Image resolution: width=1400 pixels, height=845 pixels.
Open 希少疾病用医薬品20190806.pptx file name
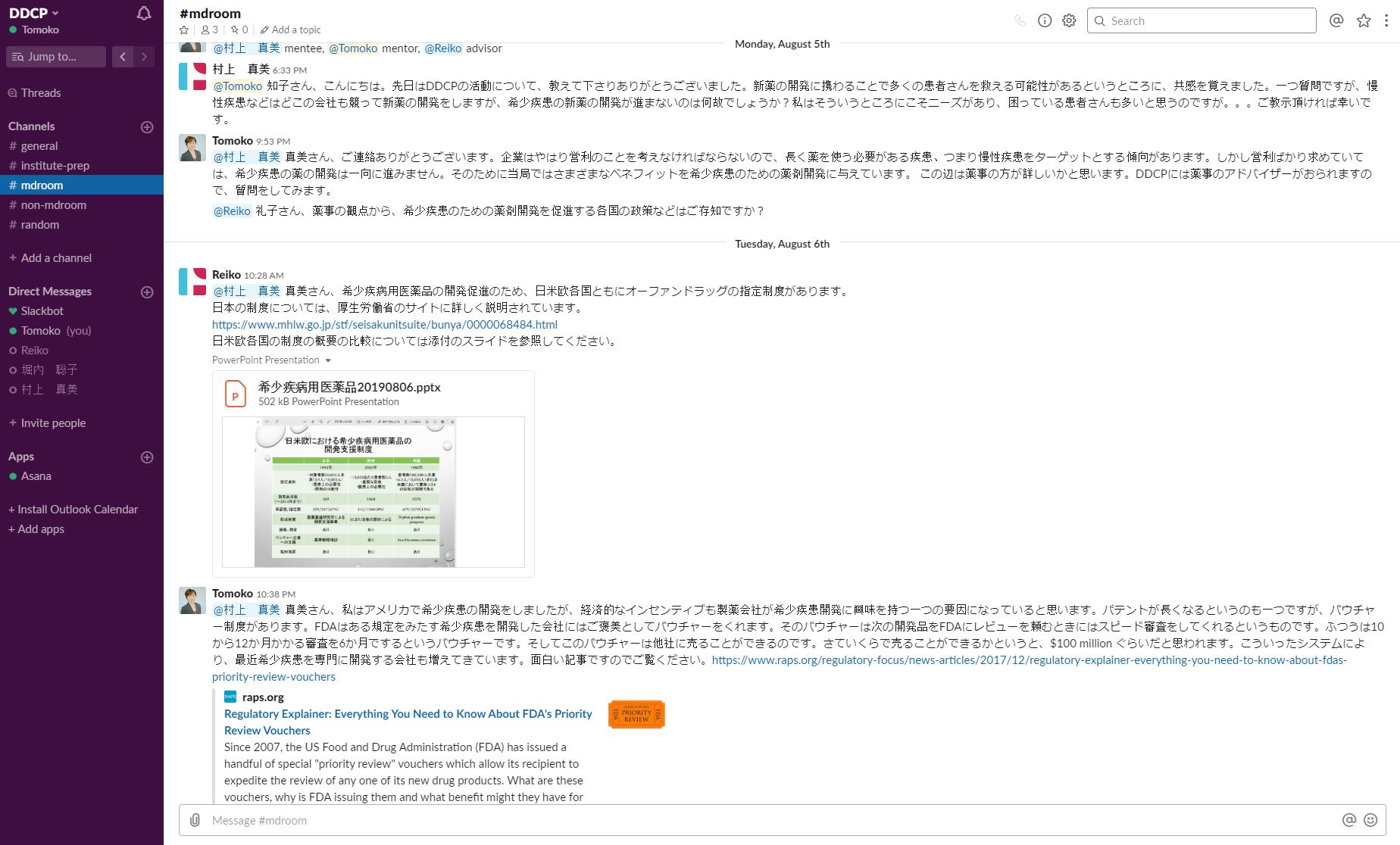349,387
